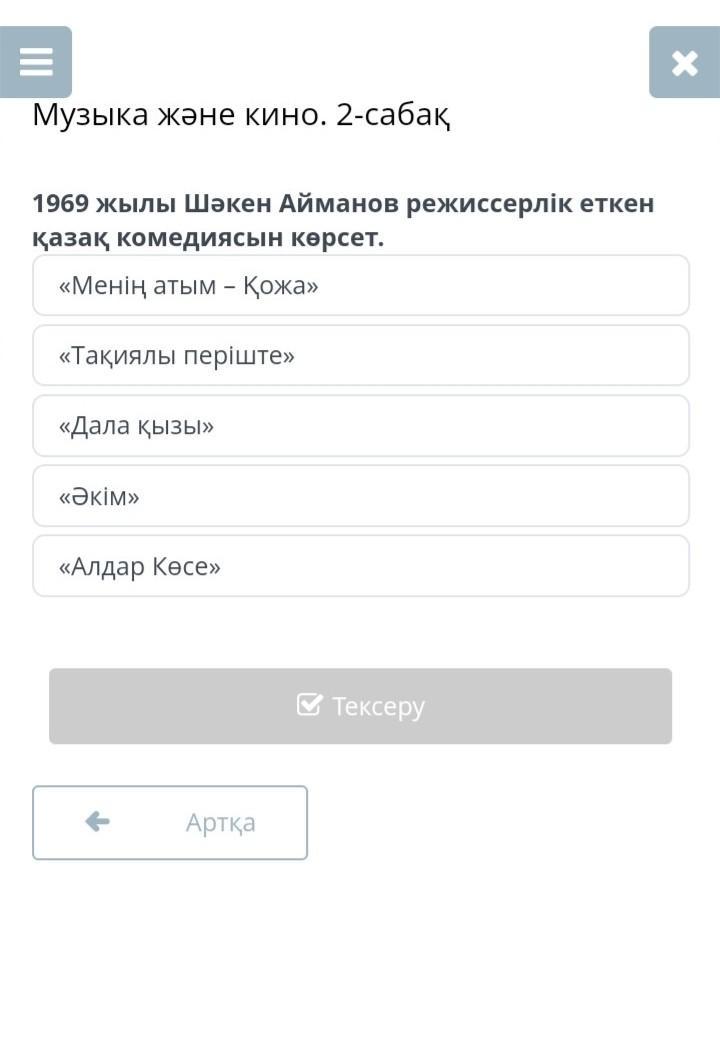Go back with the Артқа button
The width and height of the screenshot is (720, 1060).
pos(170,822)
